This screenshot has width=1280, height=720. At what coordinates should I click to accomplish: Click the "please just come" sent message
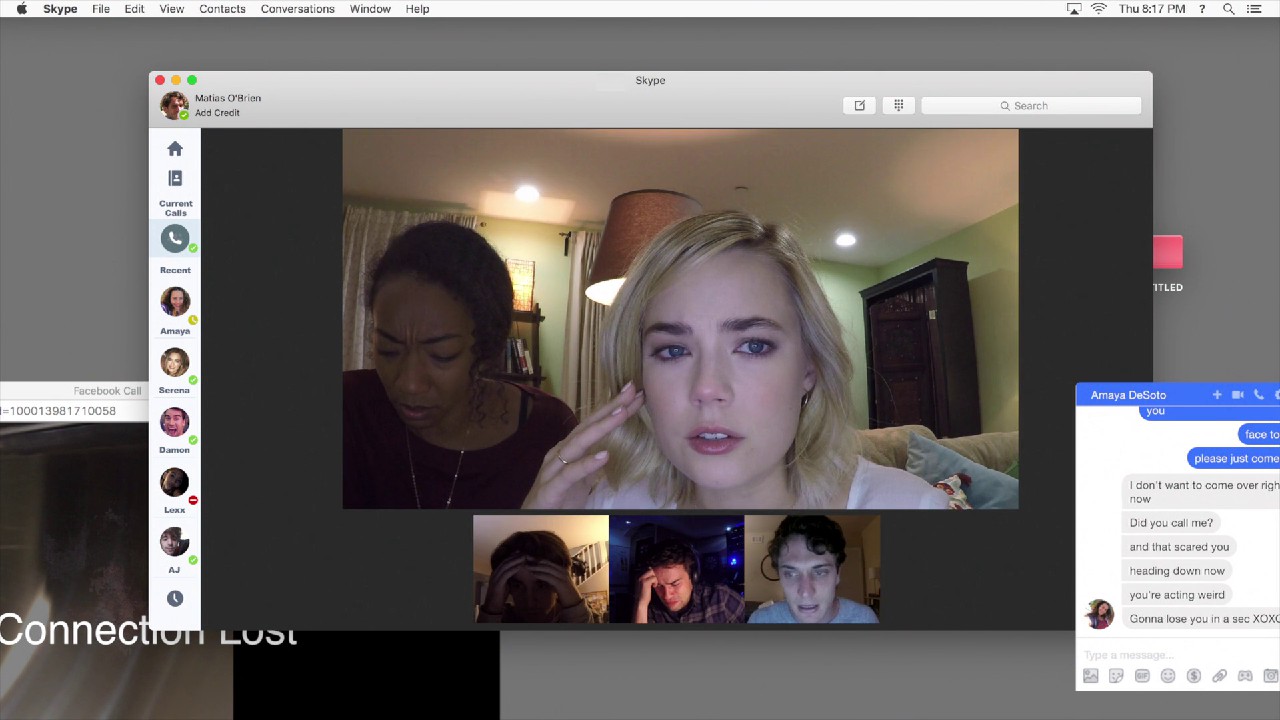pyautogui.click(x=1234, y=459)
